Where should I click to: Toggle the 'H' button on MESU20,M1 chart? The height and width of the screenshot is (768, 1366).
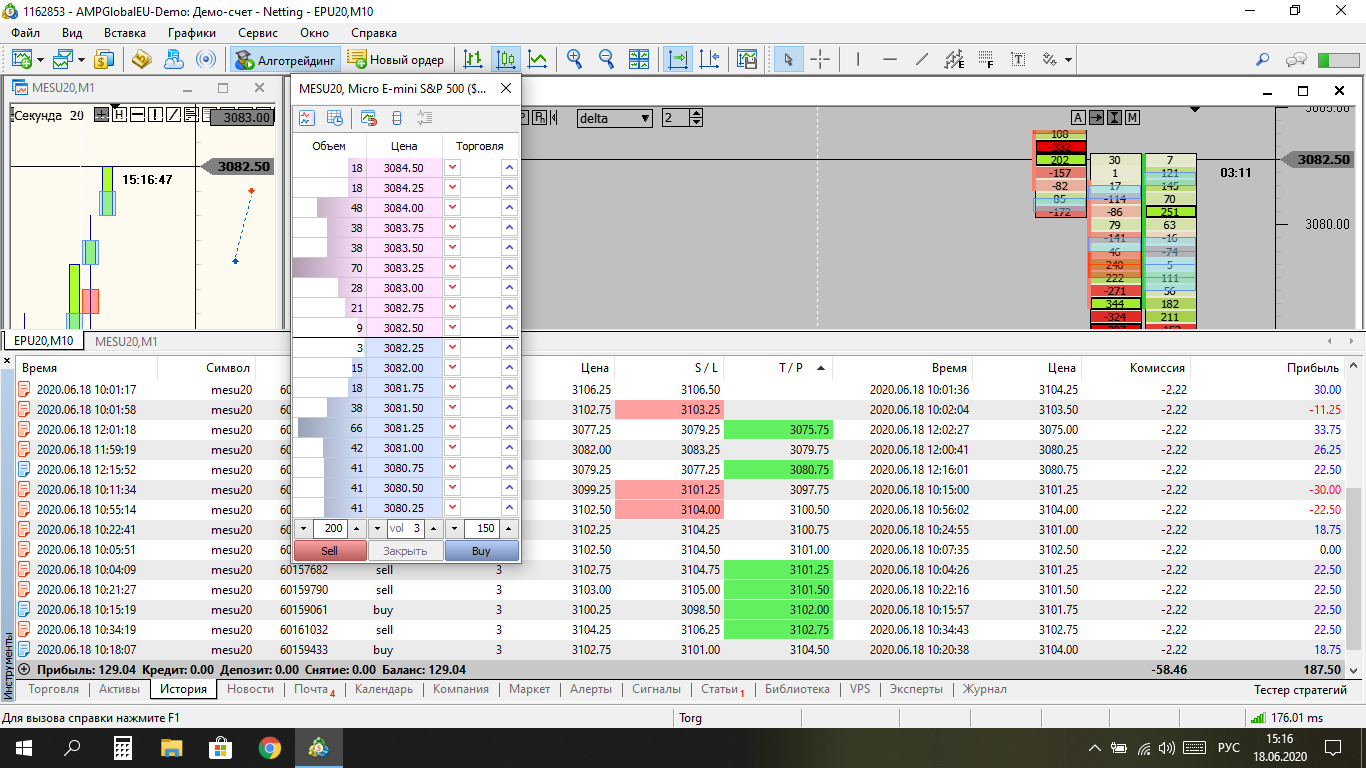pos(120,115)
